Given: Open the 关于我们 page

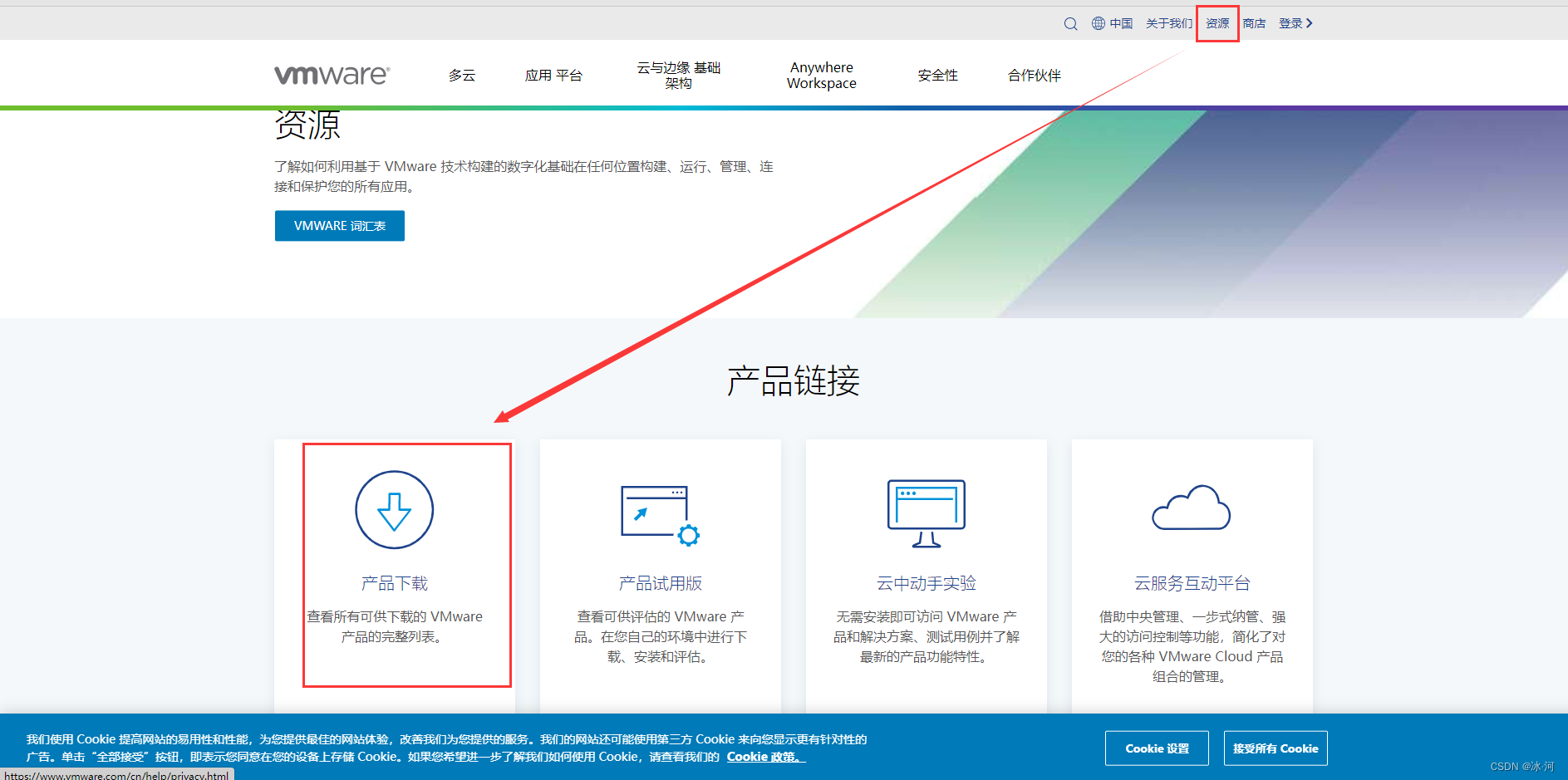Looking at the screenshot, I should [1168, 23].
